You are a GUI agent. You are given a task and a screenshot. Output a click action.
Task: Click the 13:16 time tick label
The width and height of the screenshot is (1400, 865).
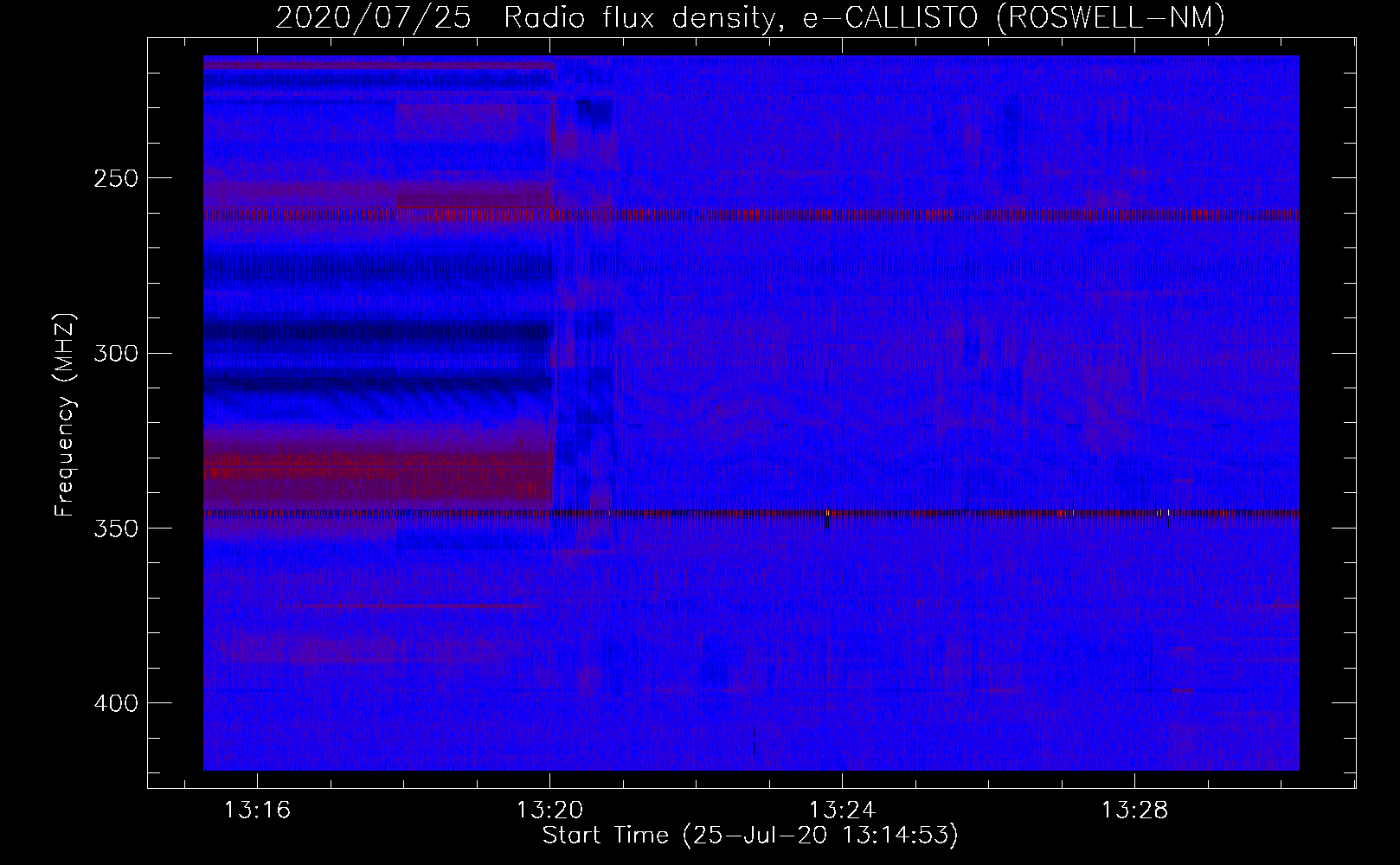pos(257,811)
